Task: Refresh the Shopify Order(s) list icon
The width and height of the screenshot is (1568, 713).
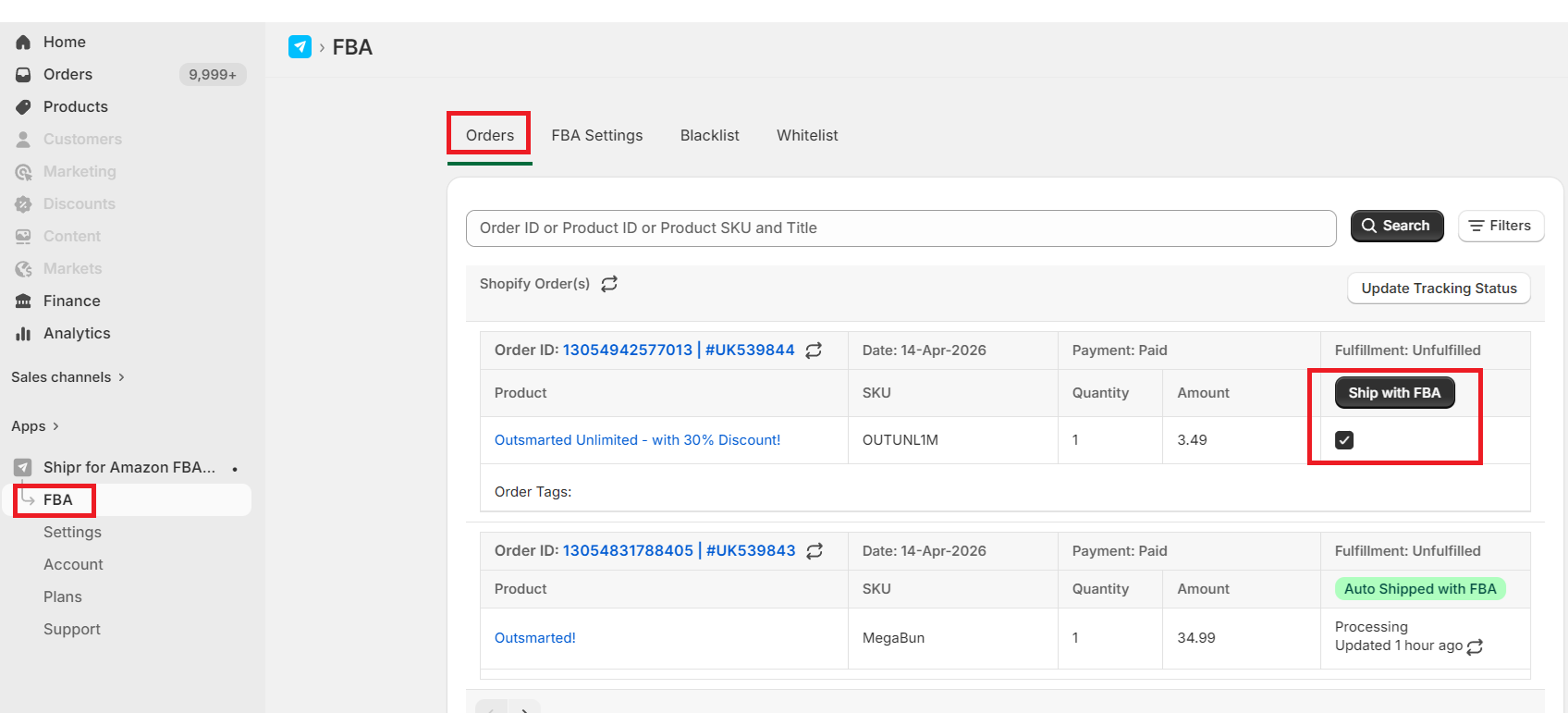Action: (609, 284)
